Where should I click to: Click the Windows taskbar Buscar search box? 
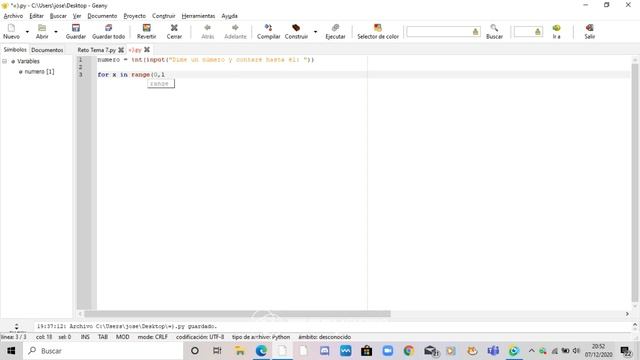103,351
